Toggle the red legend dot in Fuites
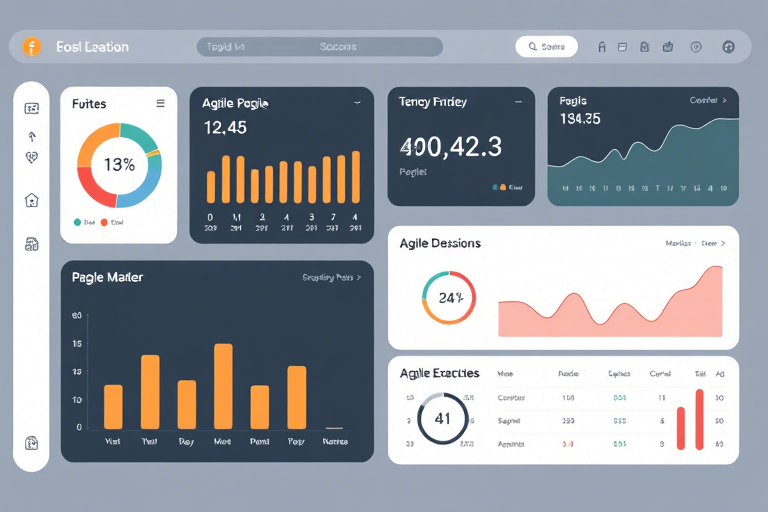 pyautogui.click(x=104, y=222)
